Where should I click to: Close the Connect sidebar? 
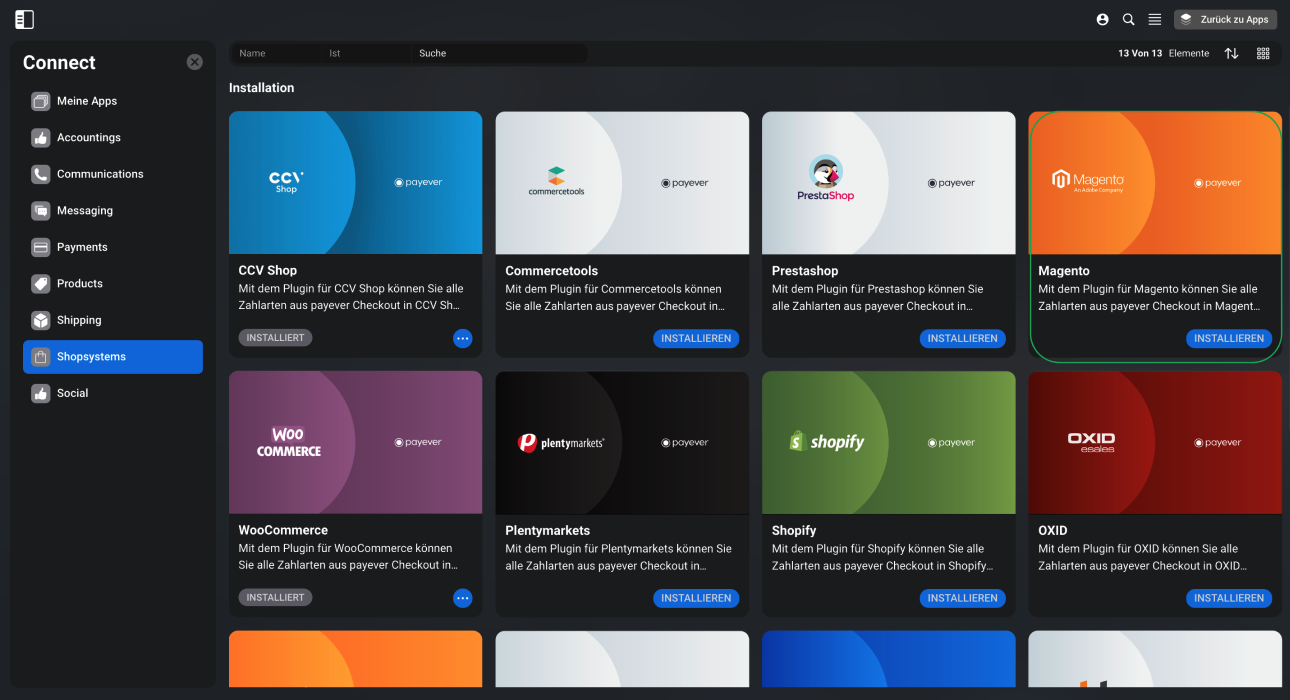point(194,62)
